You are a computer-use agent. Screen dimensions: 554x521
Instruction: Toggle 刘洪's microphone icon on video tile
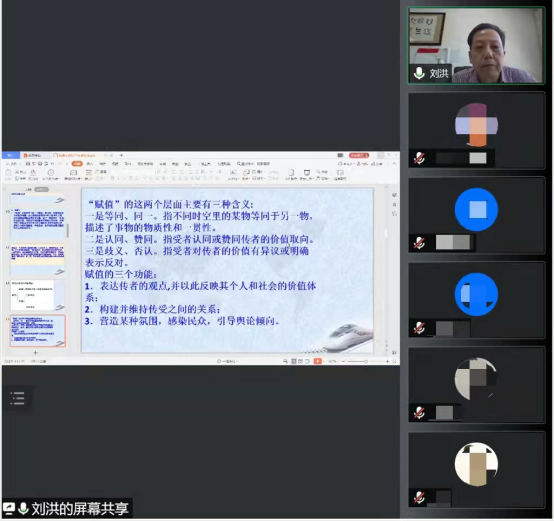click(x=419, y=73)
